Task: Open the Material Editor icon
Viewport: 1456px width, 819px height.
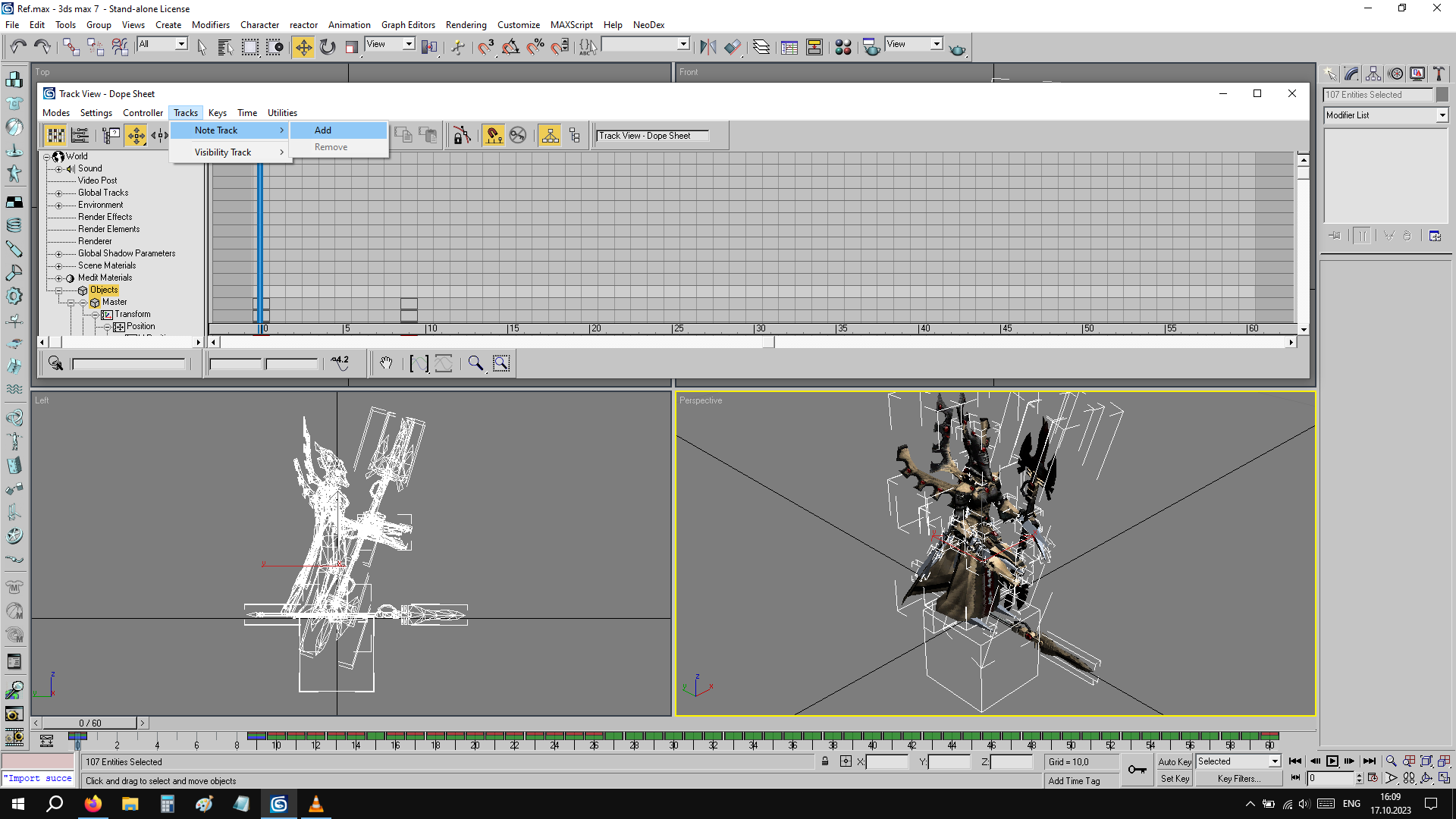Action: coord(843,47)
